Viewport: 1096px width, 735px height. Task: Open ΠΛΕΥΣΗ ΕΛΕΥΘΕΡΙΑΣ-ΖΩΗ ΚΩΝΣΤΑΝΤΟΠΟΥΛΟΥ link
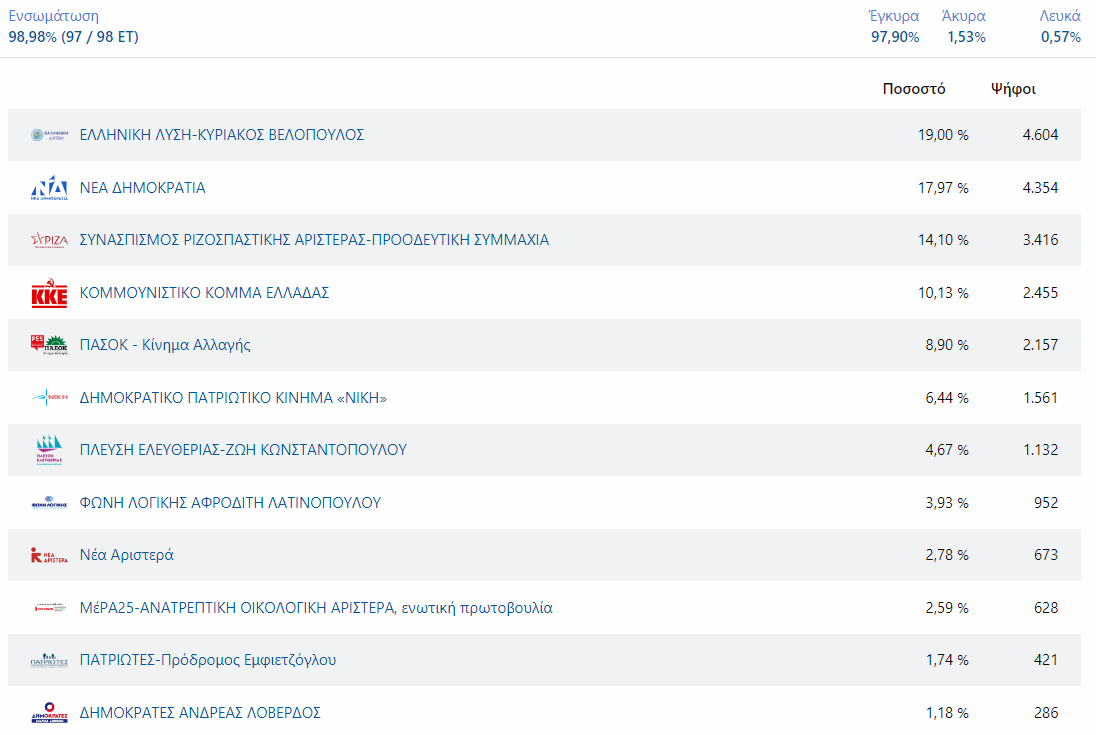click(x=243, y=450)
